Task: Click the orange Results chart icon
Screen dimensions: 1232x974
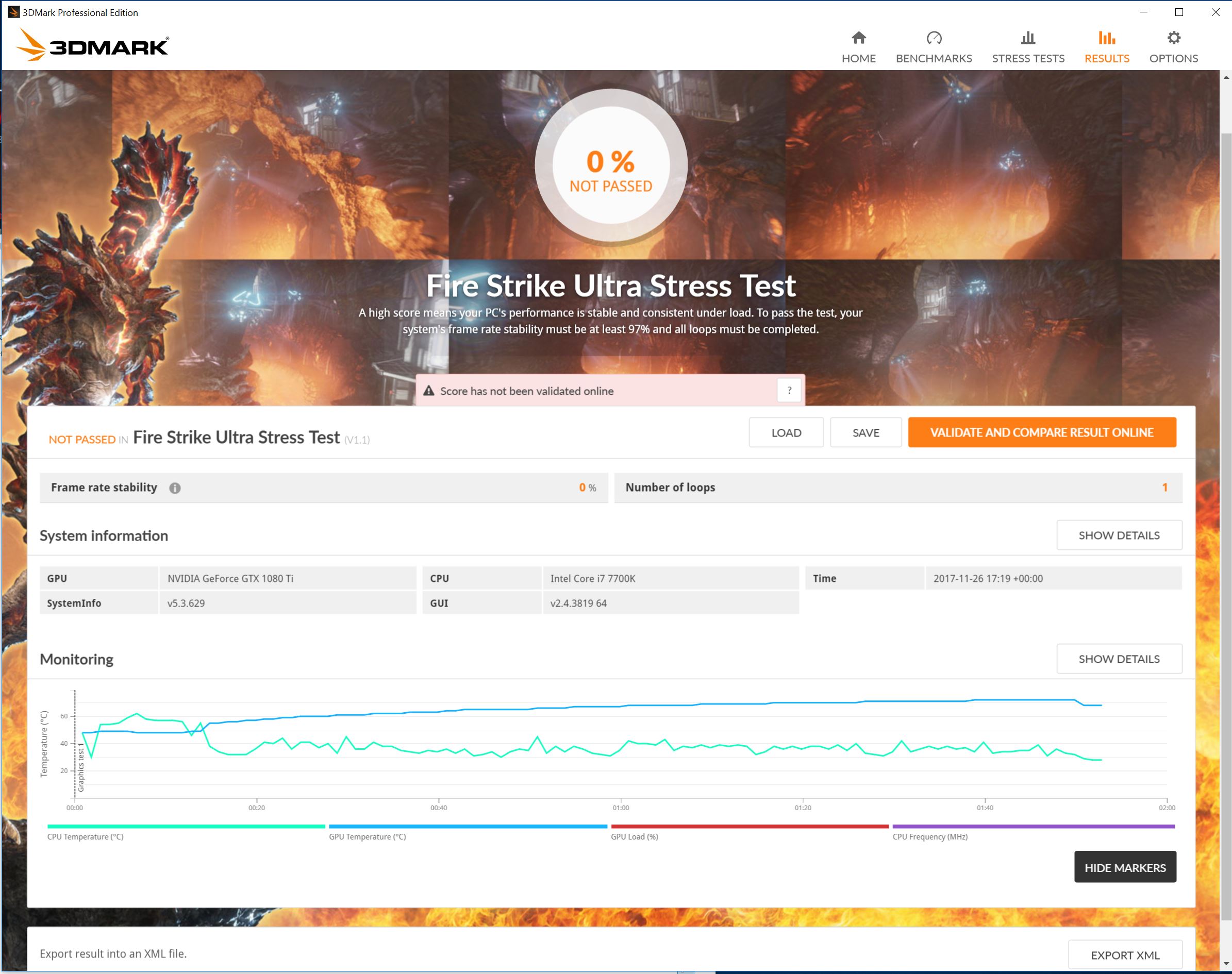Action: (x=1107, y=38)
